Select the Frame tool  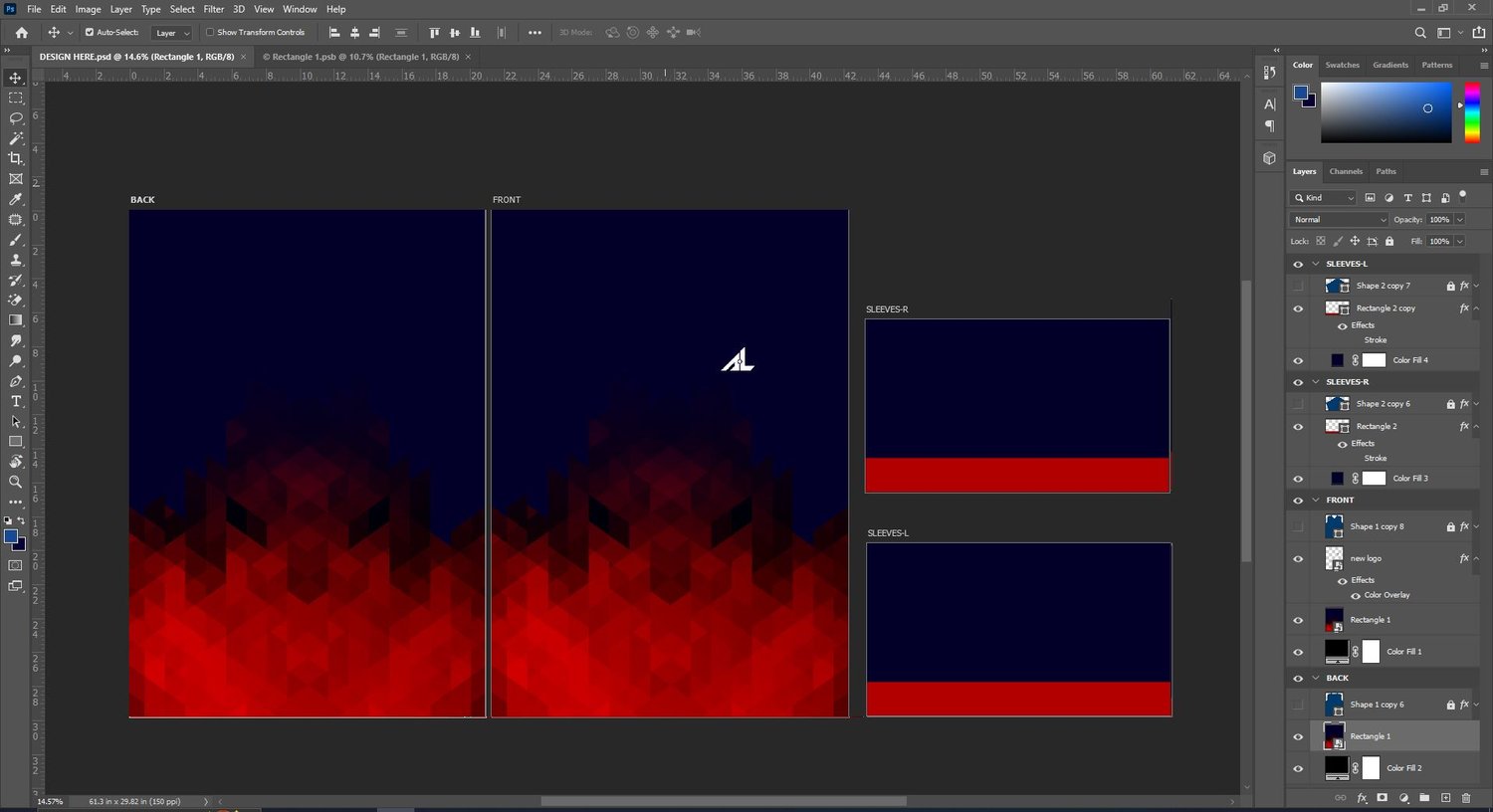click(x=15, y=179)
